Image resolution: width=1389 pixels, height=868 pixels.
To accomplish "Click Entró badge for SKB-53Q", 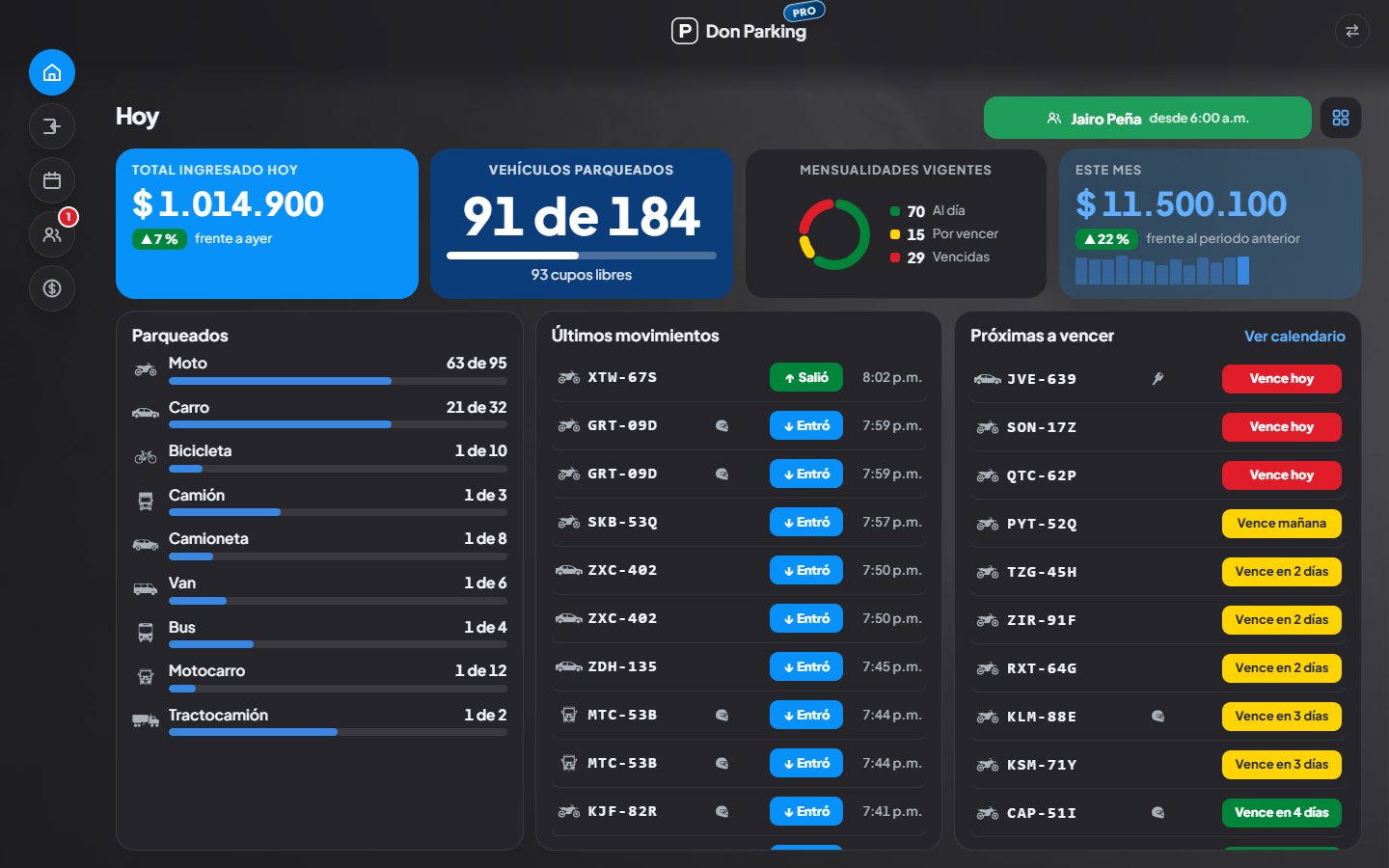I will pos(806,522).
